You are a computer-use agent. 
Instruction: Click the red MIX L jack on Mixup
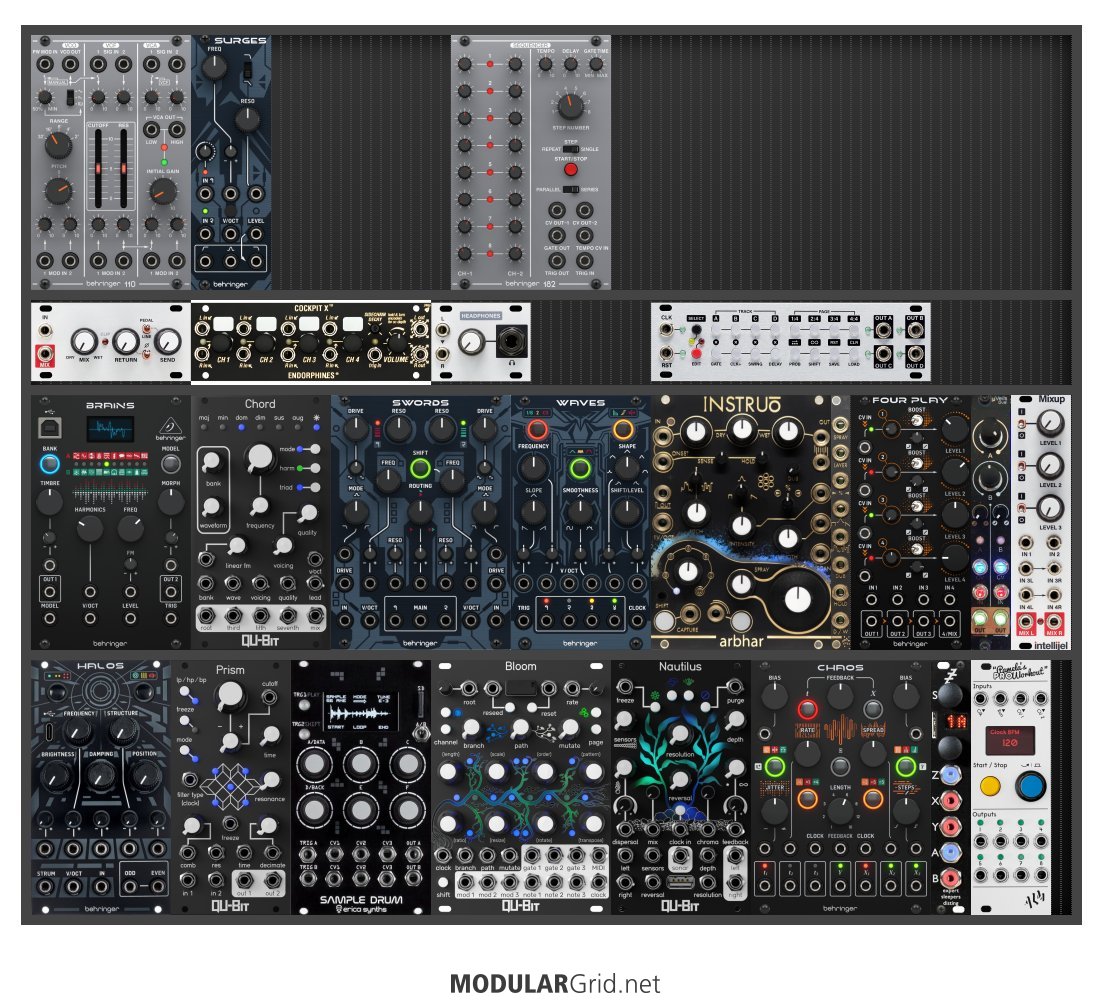tap(1025, 622)
